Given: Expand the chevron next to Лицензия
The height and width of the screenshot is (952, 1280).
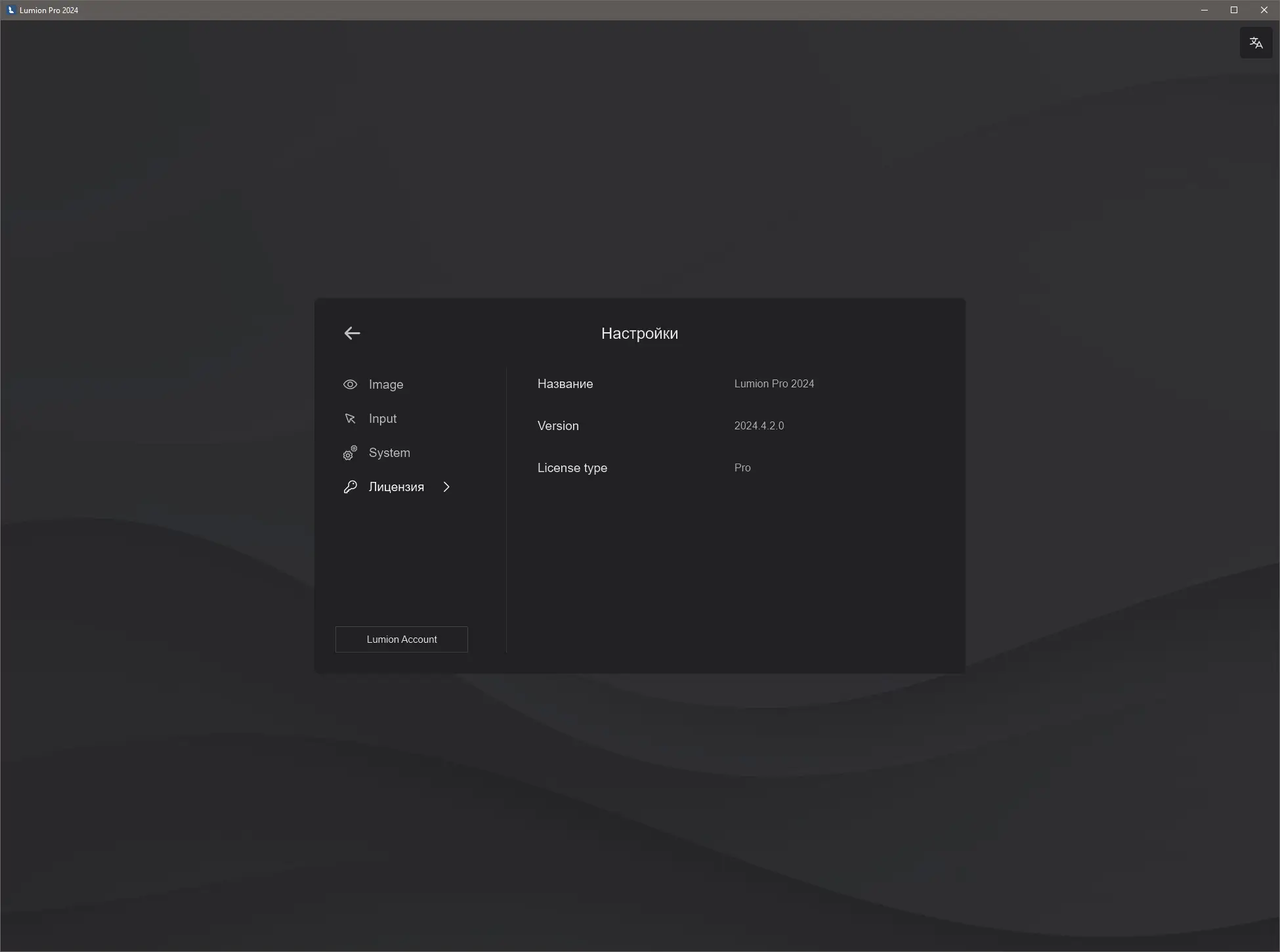Looking at the screenshot, I should point(446,487).
